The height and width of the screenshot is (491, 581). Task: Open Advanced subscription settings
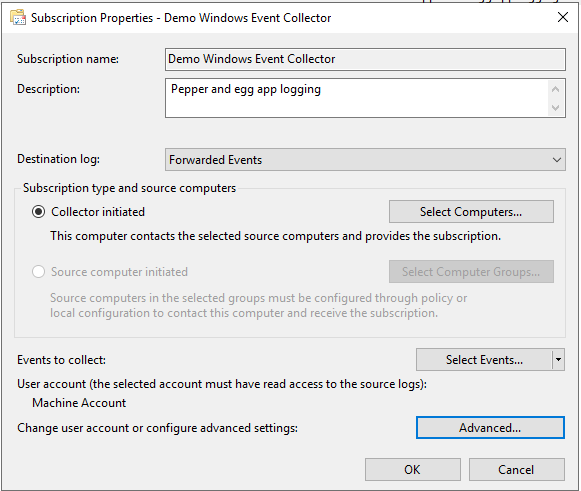pos(490,428)
